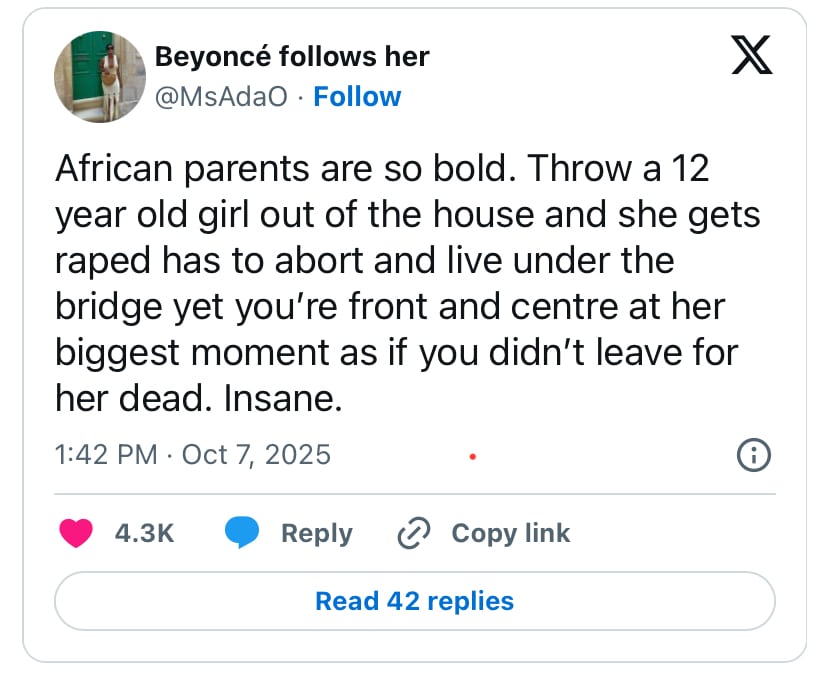The image size is (828, 680).
Task: Open the 'Beyoncé follows her' profile name
Action: (x=292, y=57)
